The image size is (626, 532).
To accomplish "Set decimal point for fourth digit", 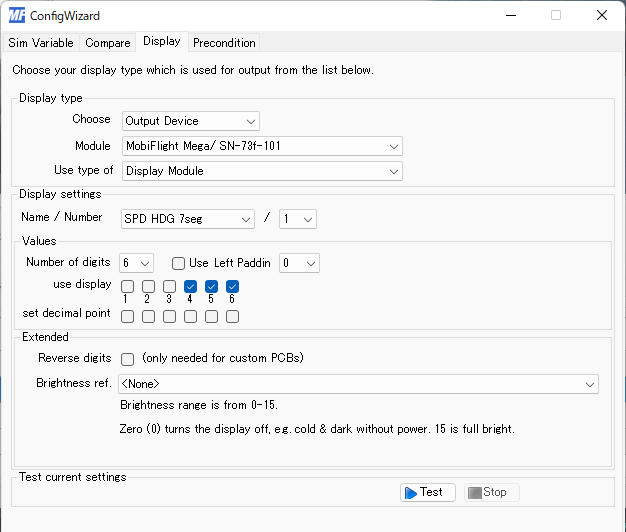I will tap(190, 316).
